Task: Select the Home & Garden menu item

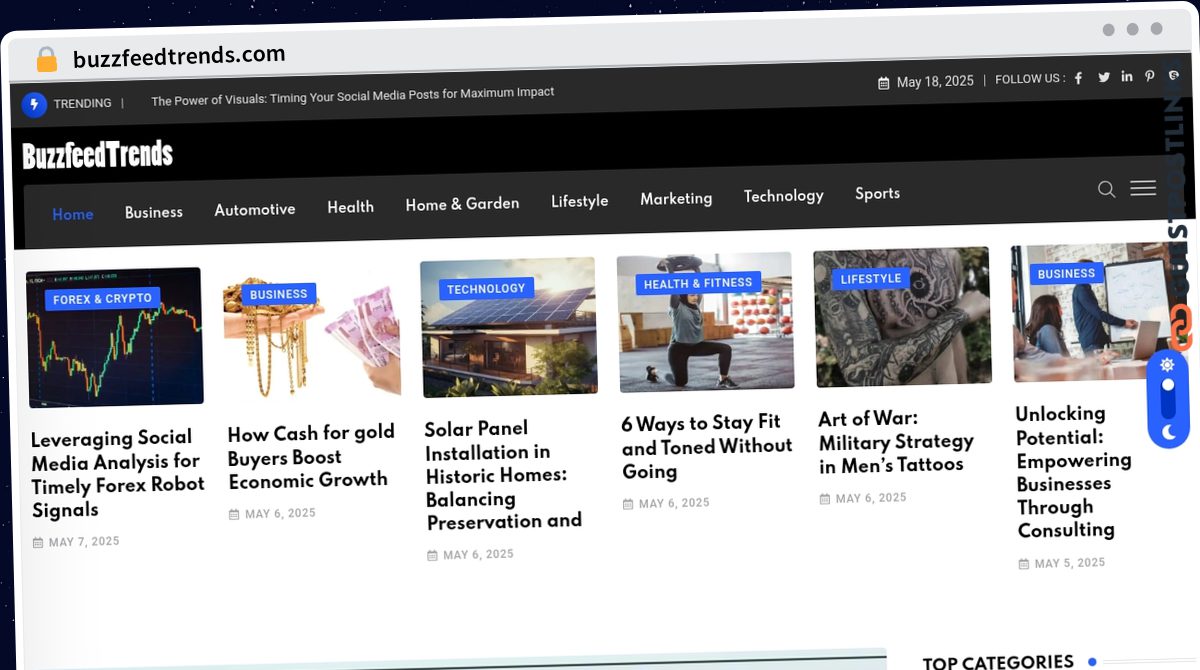Action: tap(462, 204)
